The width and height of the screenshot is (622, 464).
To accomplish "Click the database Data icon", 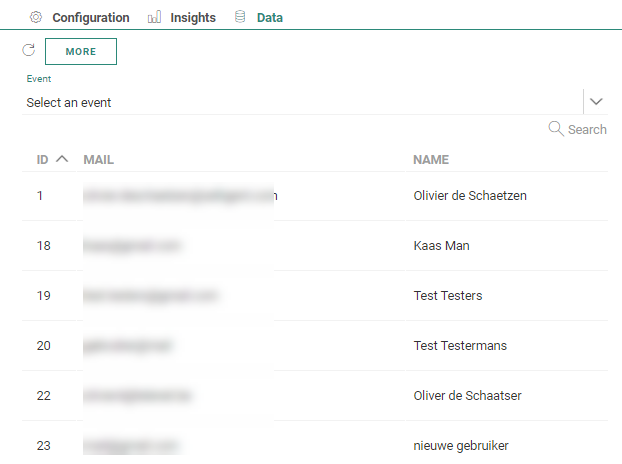I will tap(240, 17).
